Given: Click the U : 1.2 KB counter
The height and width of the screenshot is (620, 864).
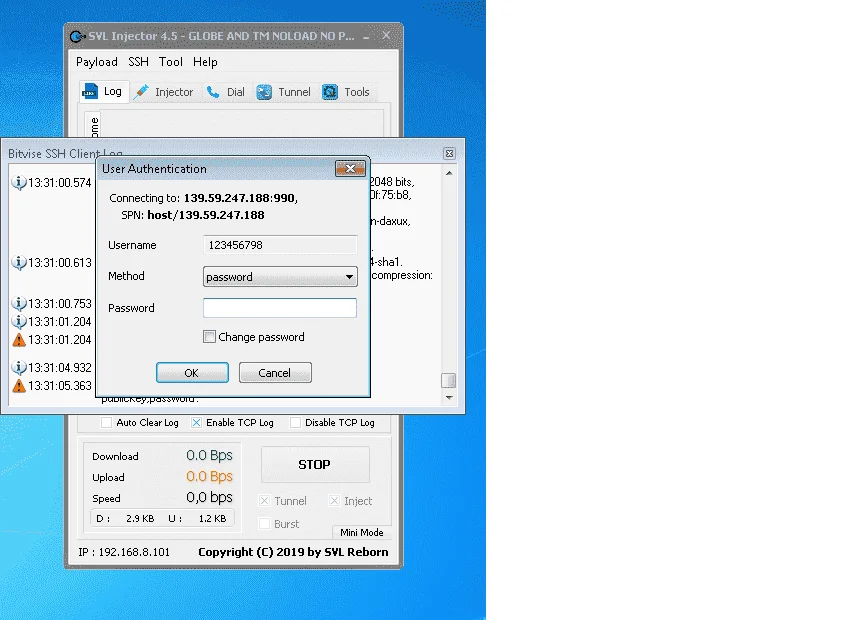Looking at the screenshot, I should click(x=197, y=519).
